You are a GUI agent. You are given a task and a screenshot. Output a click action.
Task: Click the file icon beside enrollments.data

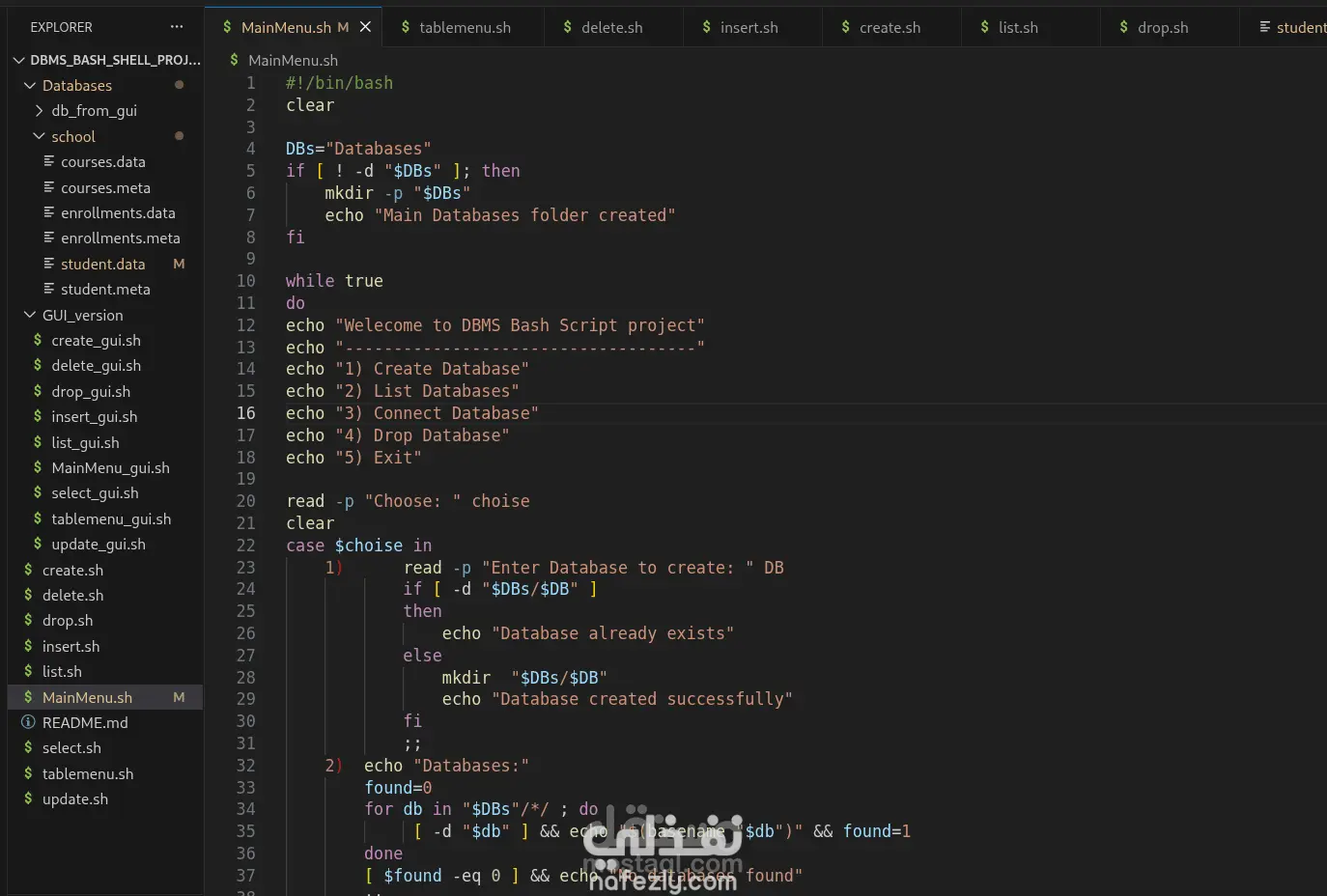coord(48,212)
